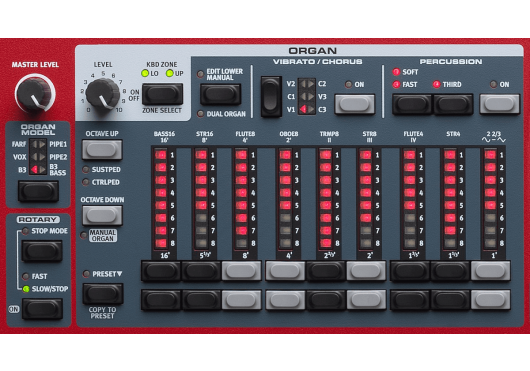Click the upper button below the 16' drawbar

161,271
